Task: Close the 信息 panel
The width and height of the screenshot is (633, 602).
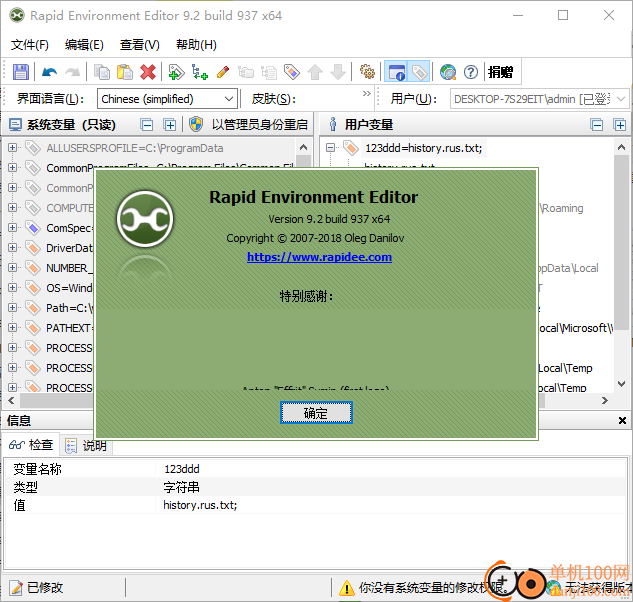Action: pyautogui.click(x=622, y=421)
